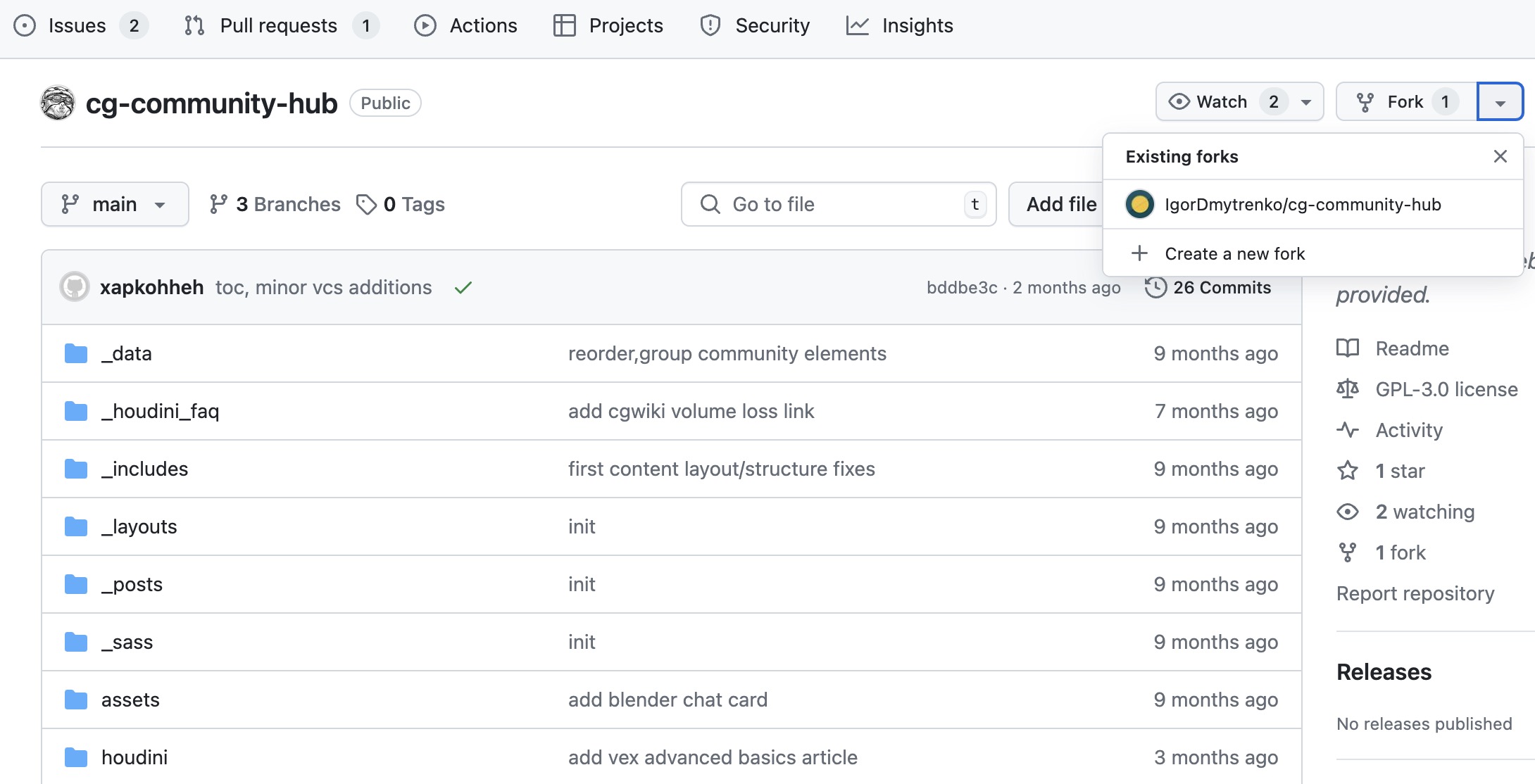Click the _layouts folder icon
Viewport: 1535px width, 784px height.
point(76,526)
